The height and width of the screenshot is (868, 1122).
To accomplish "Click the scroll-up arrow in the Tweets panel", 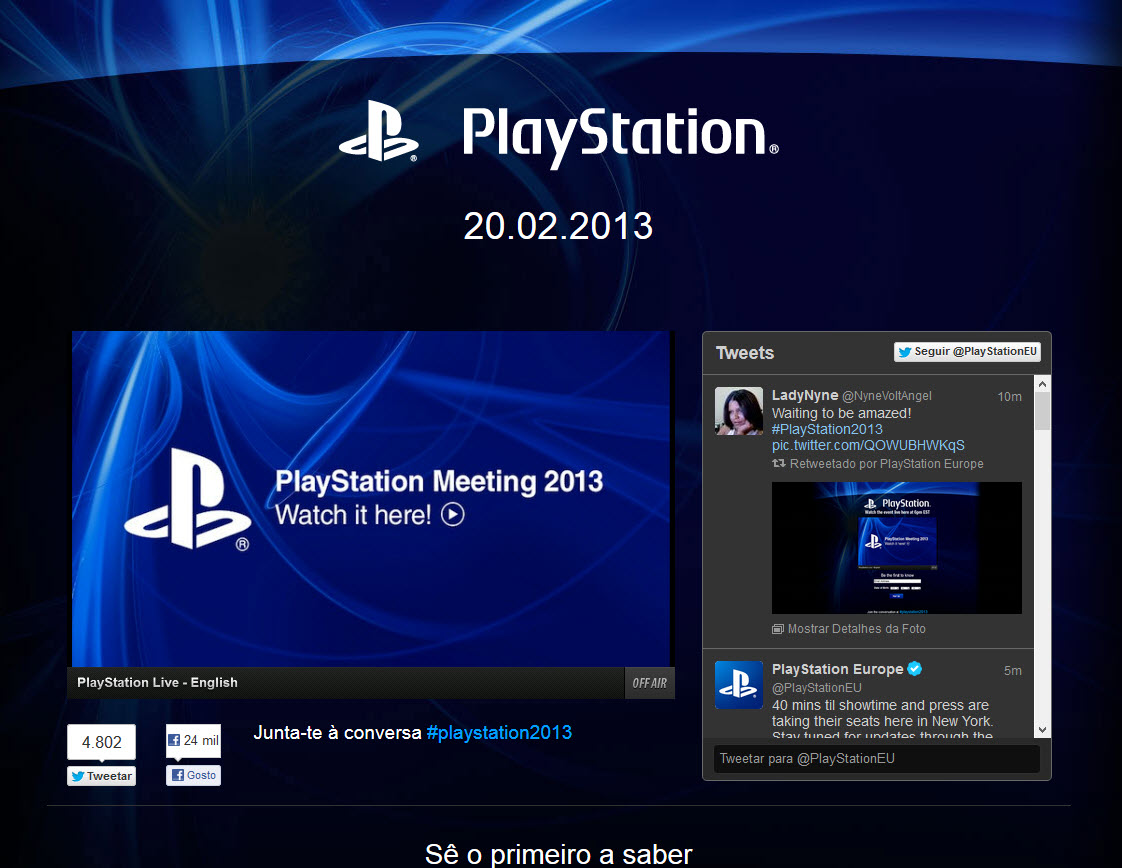I will pos(1042,384).
